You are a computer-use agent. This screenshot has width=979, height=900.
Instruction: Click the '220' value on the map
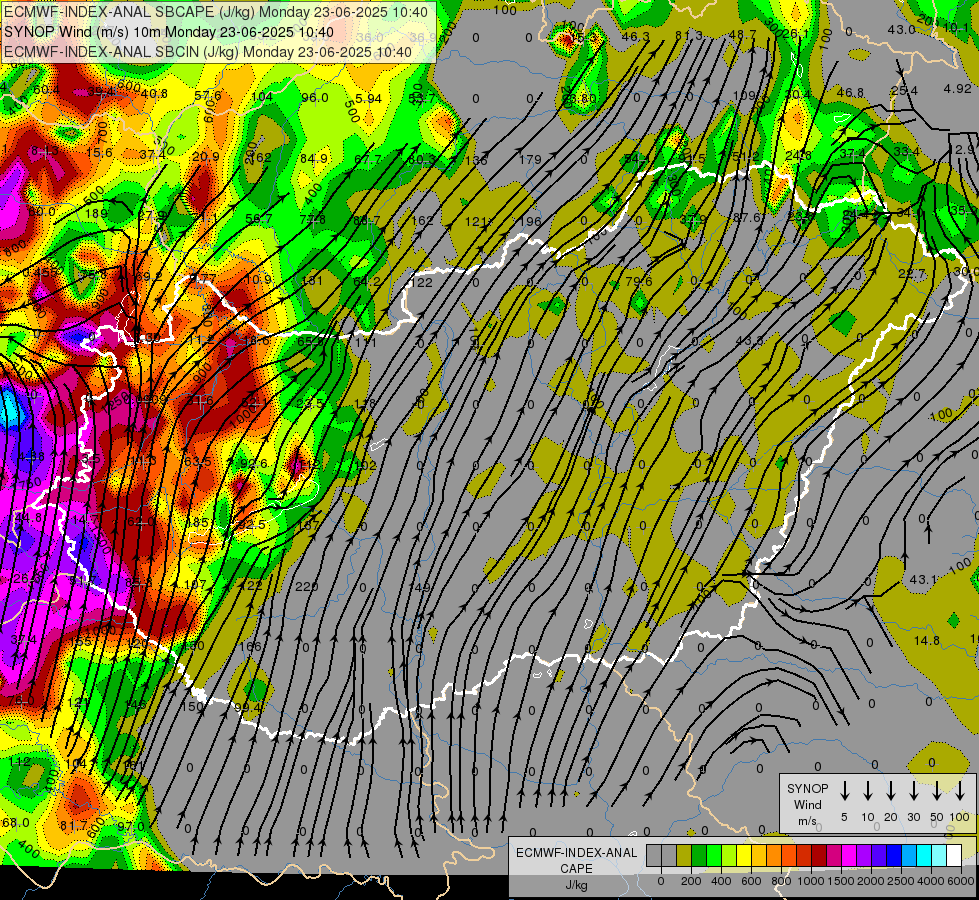306,586
